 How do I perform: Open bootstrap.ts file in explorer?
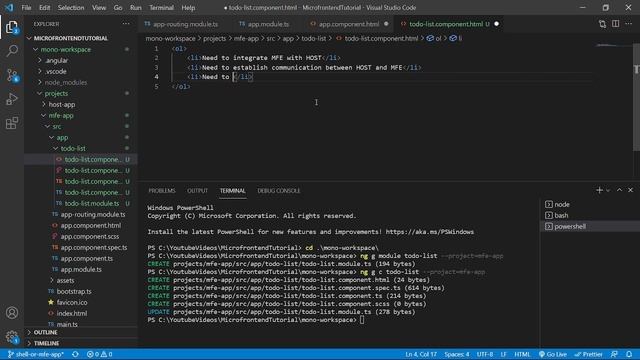coord(74,291)
